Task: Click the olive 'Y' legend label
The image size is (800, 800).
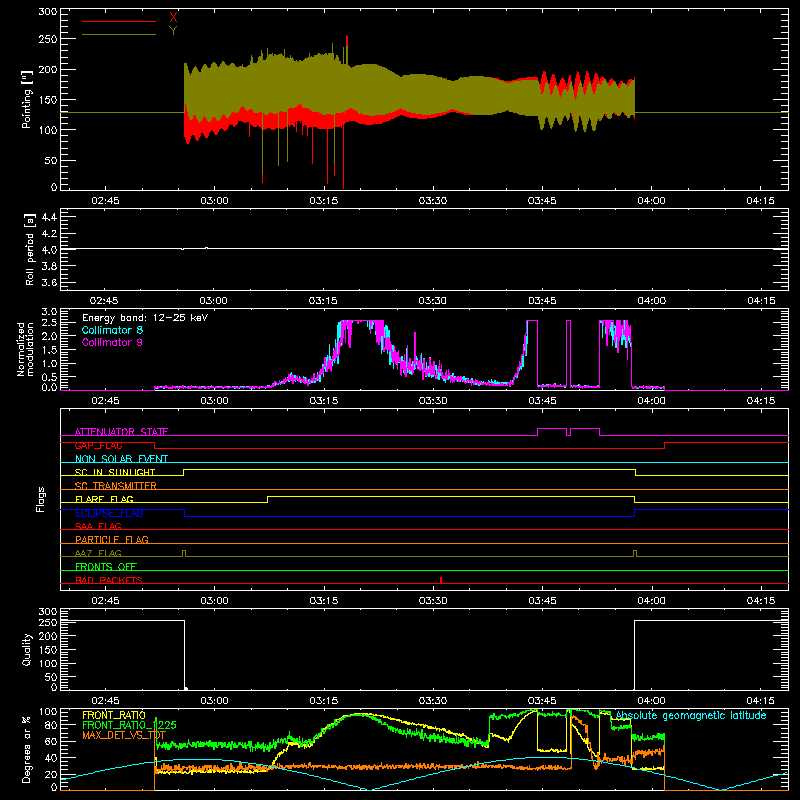Action: (x=173, y=31)
